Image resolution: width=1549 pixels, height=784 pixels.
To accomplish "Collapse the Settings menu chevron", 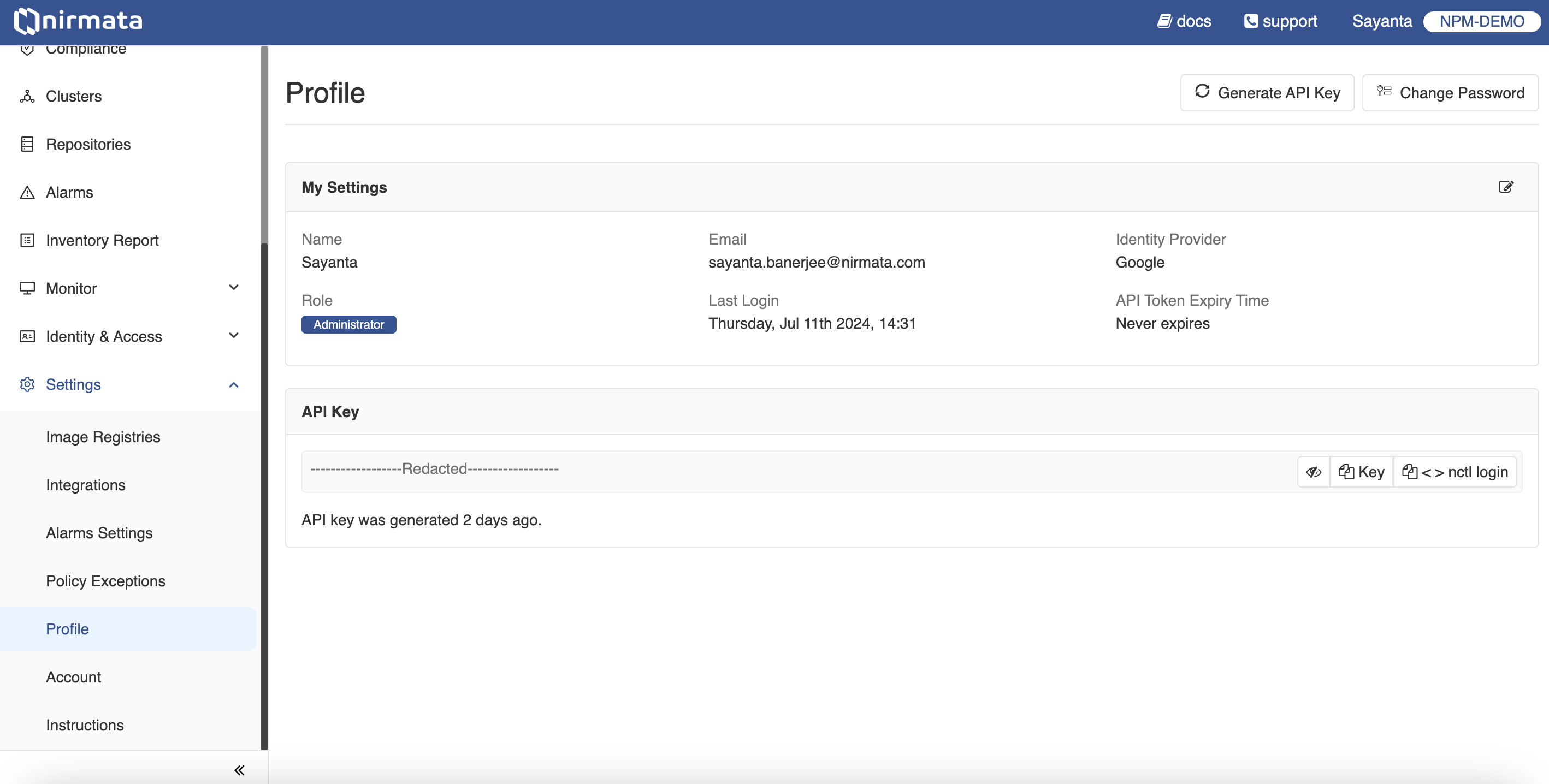I will (x=234, y=385).
